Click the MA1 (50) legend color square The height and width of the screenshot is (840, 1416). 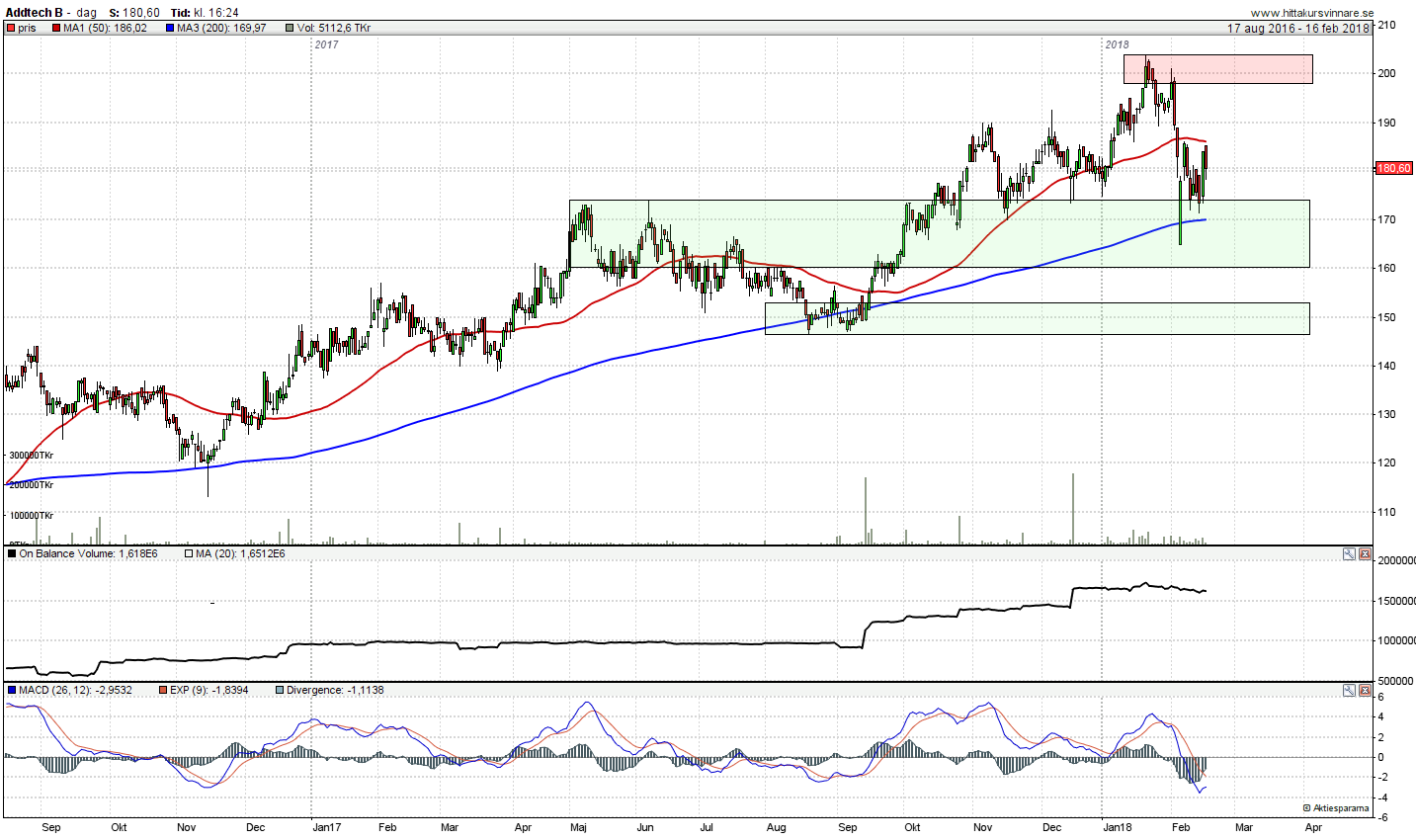55,29
